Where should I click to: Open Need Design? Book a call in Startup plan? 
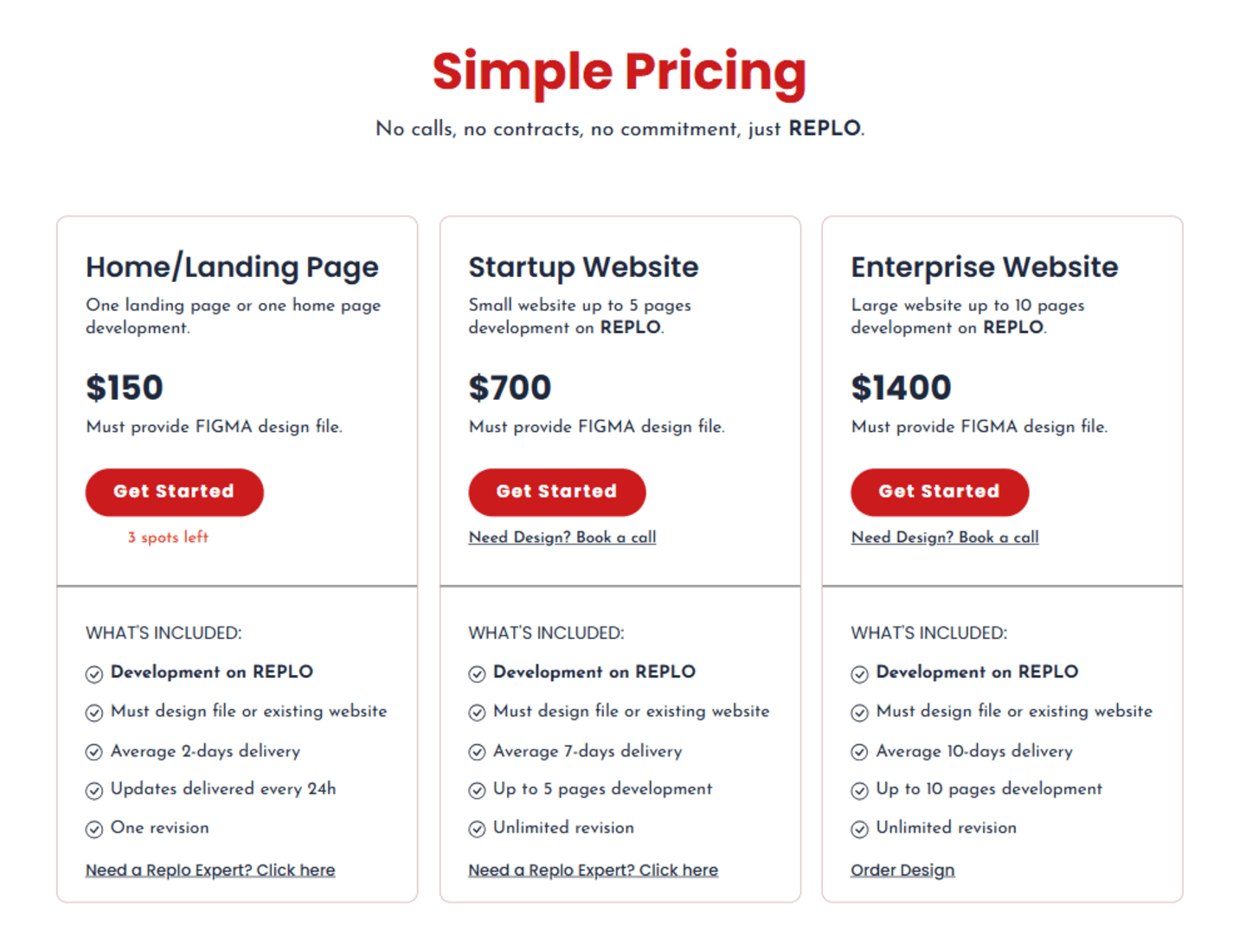pyautogui.click(x=562, y=537)
